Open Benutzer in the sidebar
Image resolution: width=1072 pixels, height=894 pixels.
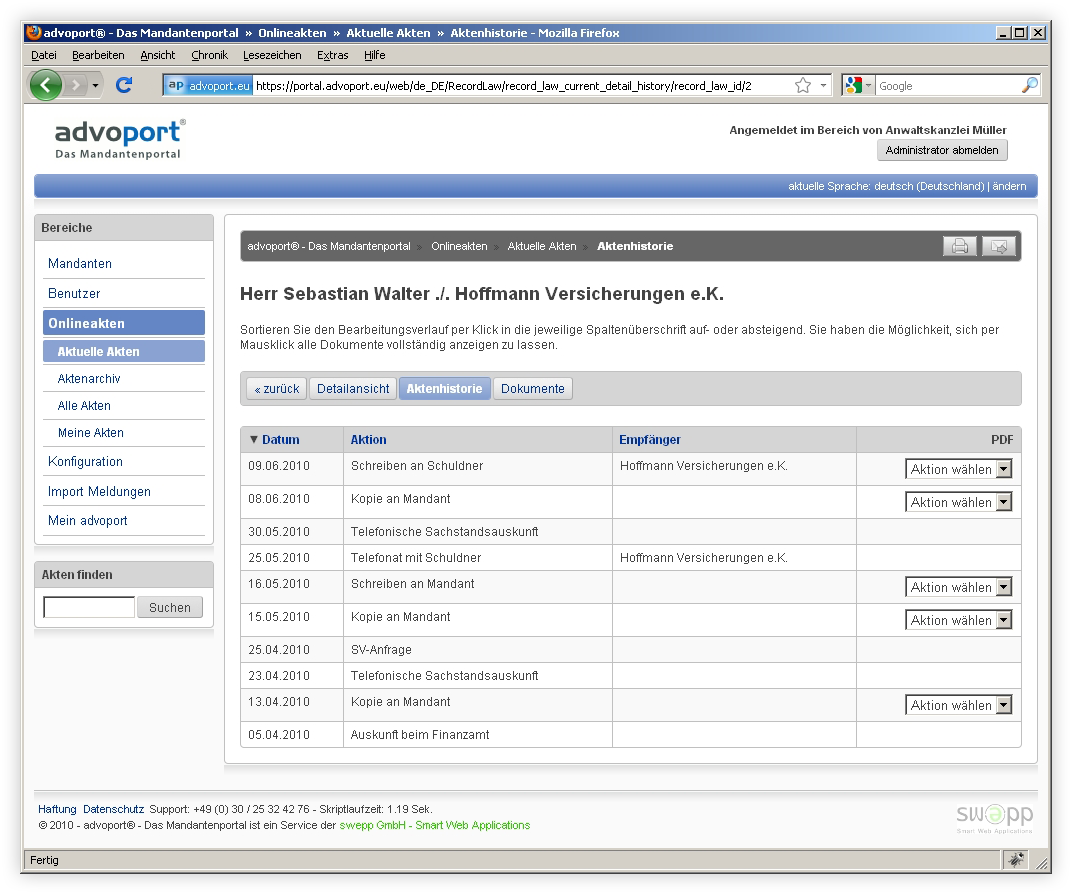tap(74, 293)
